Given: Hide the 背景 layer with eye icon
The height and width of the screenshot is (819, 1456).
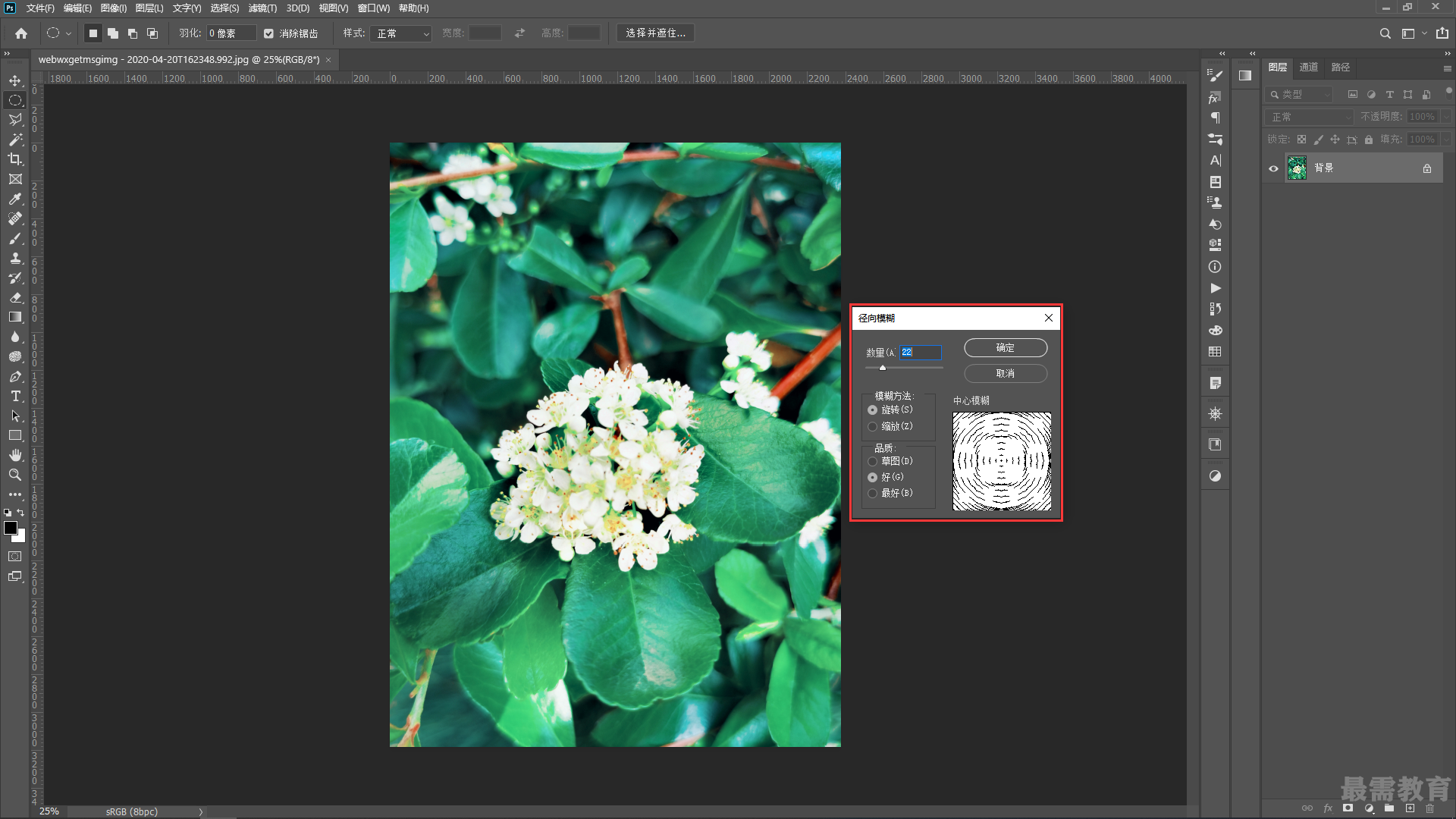Looking at the screenshot, I should pyautogui.click(x=1274, y=168).
